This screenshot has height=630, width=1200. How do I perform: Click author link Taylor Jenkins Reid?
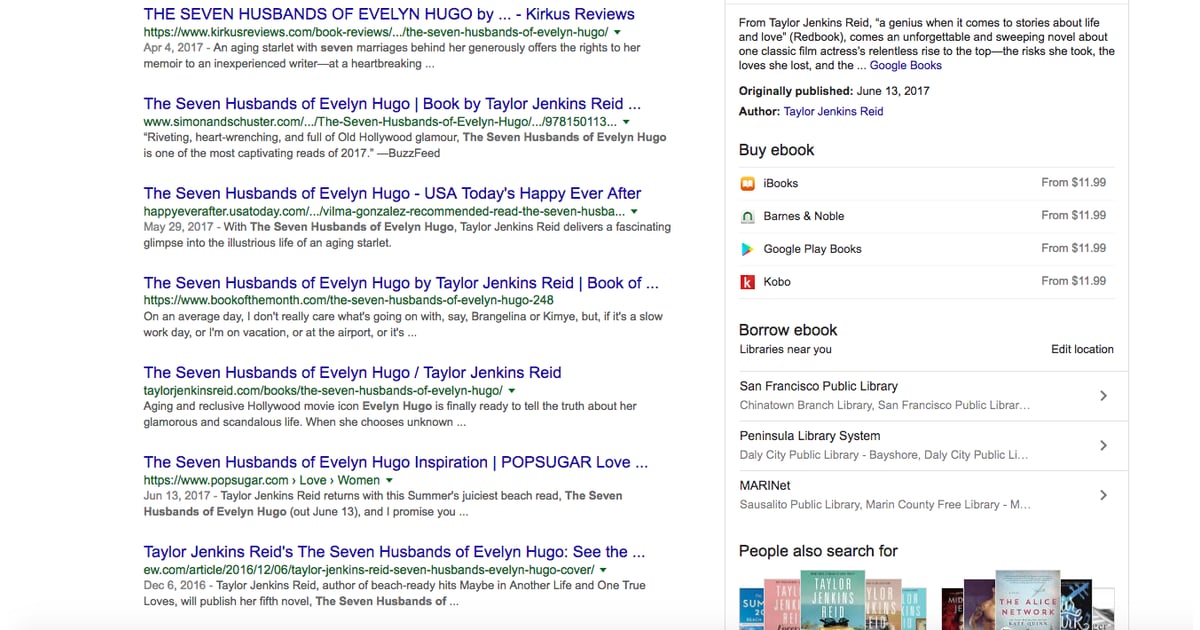[x=833, y=112]
